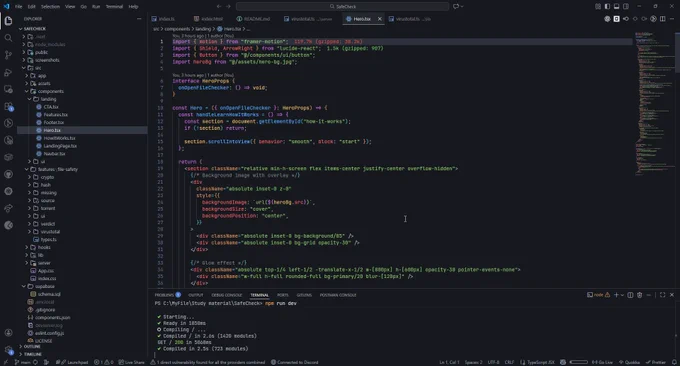Switch to the README.md editor tab
The image size is (680, 366).
(x=254, y=19)
